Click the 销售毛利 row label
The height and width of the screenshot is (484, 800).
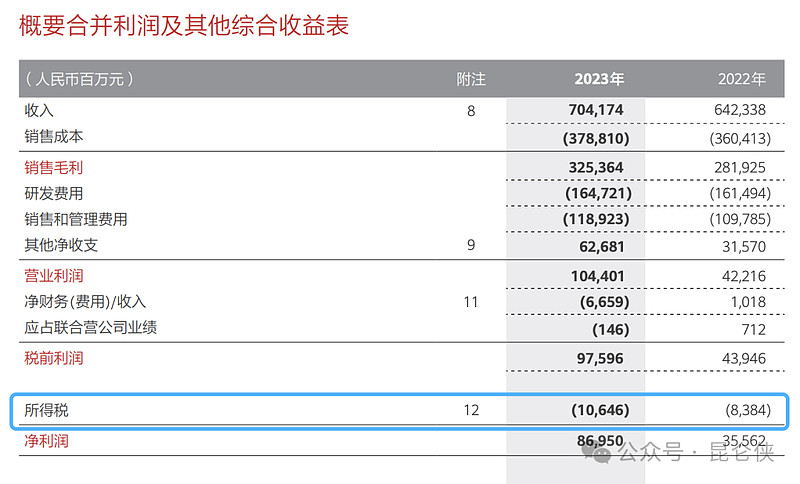(x=54, y=167)
